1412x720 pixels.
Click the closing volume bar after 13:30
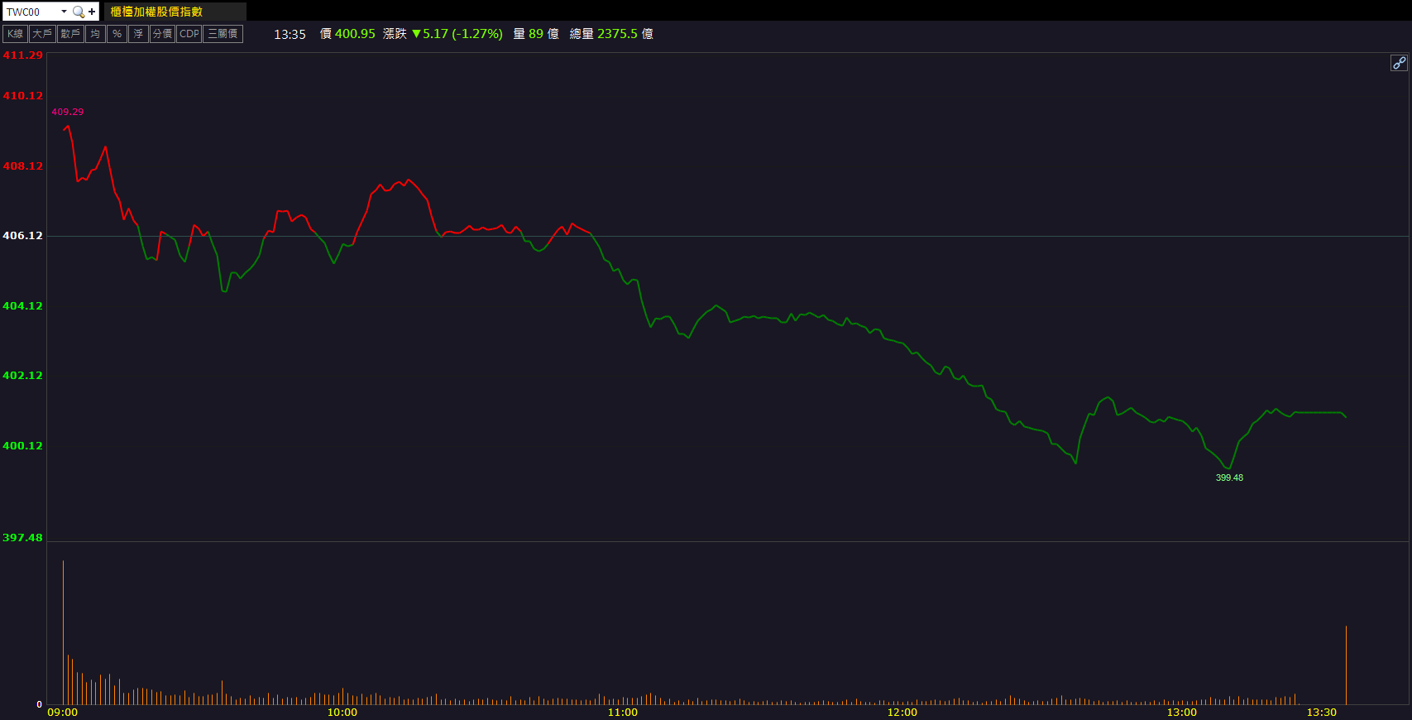click(x=1346, y=665)
